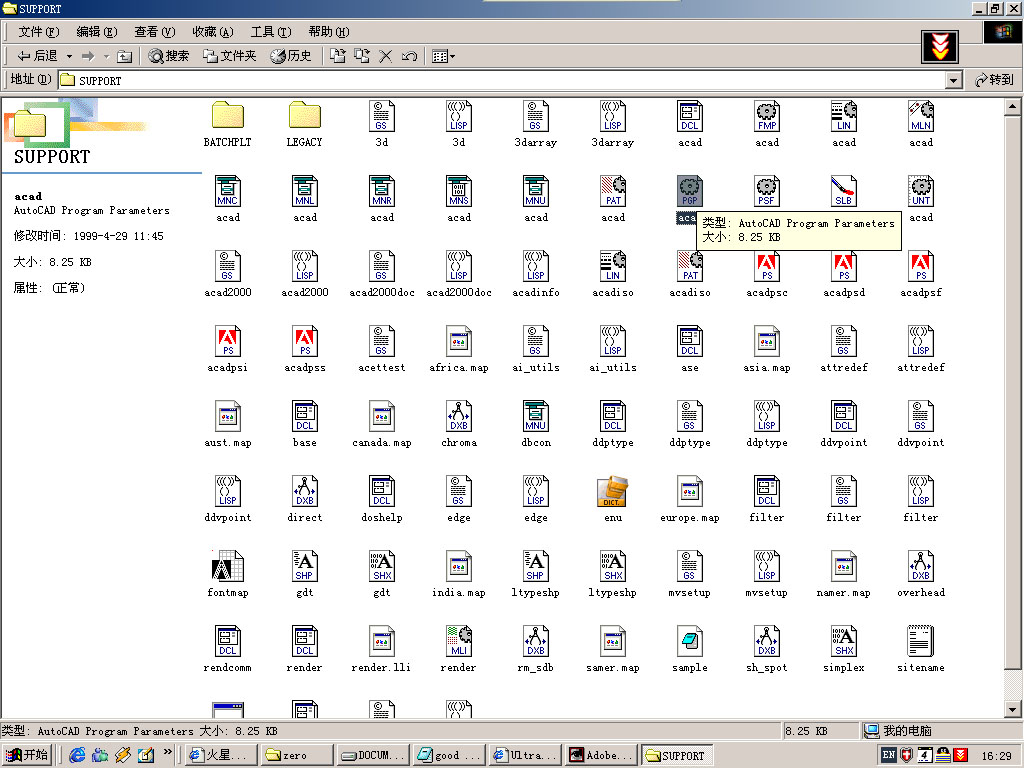Click the 开始 Start button on taskbar
This screenshot has height=768, width=1024.
pyautogui.click(x=28, y=755)
